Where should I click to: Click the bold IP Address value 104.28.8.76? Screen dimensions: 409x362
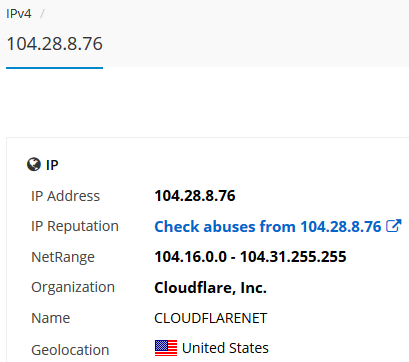pyautogui.click(x=195, y=196)
